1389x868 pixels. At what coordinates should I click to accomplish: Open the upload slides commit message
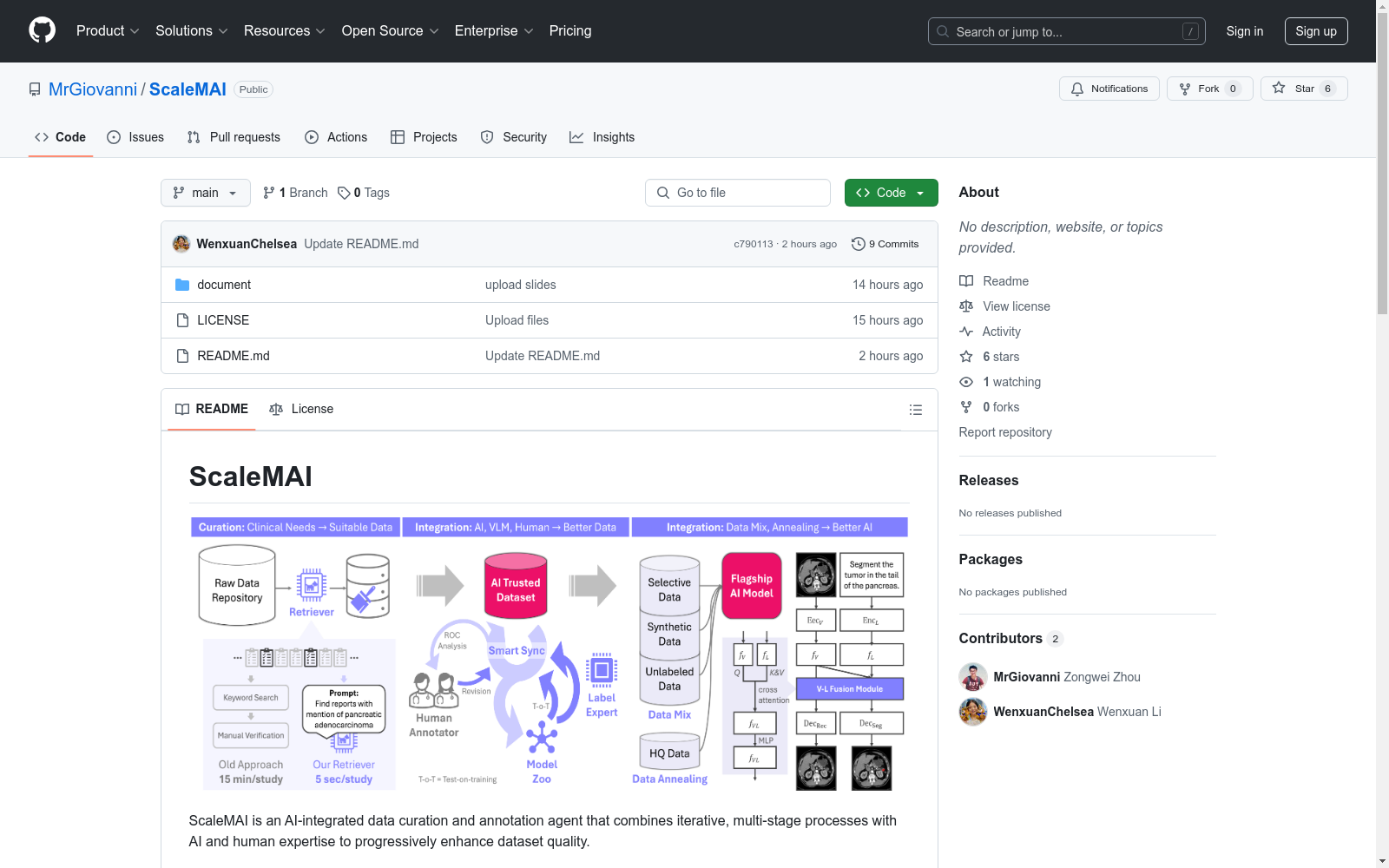[521, 285]
